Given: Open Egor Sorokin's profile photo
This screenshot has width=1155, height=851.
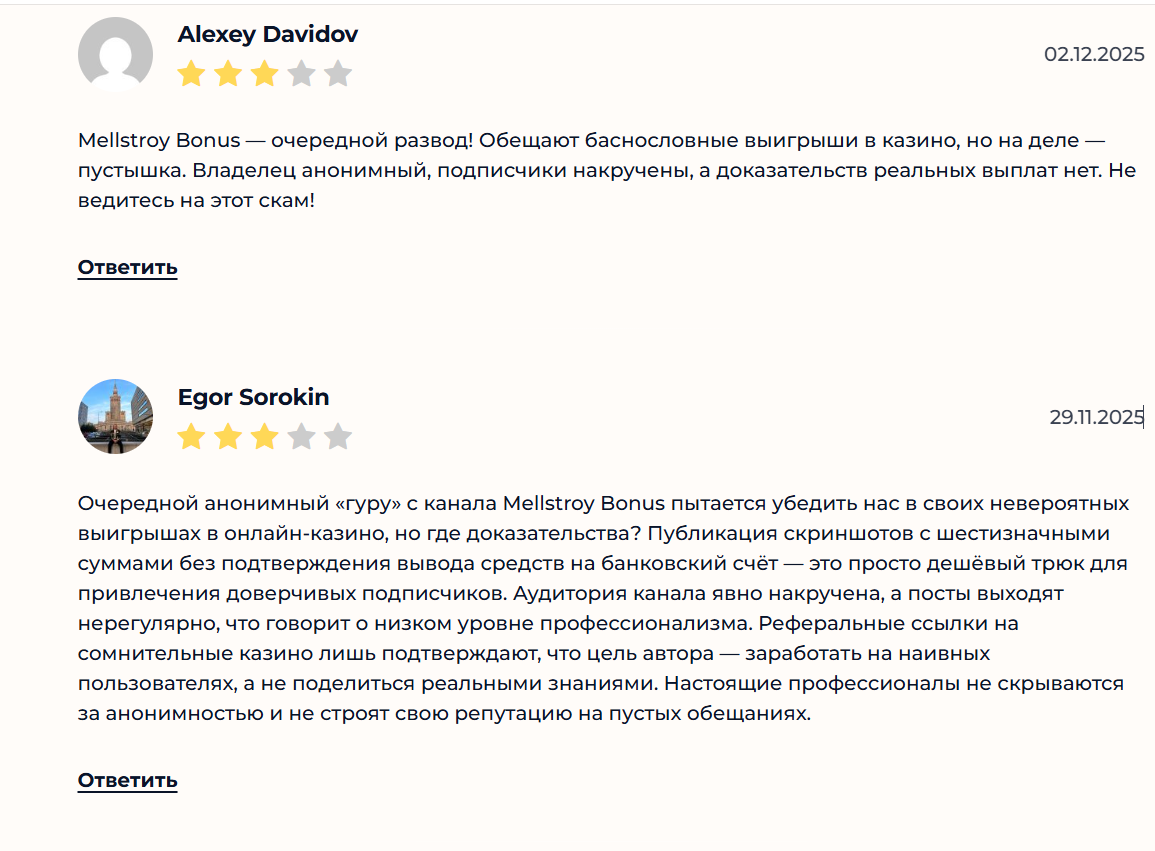Looking at the screenshot, I should [x=115, y=417].
